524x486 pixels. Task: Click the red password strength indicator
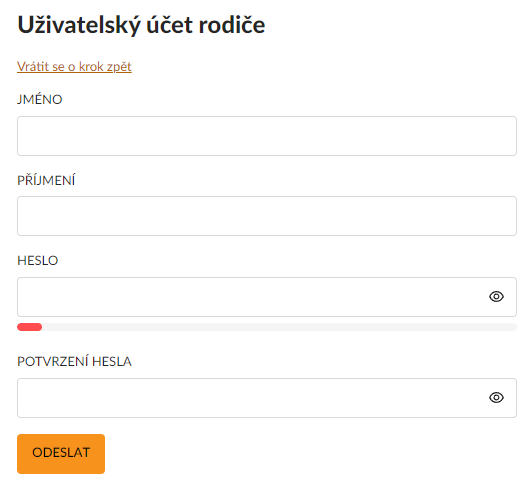pyautogui.click(x=29, y=327)
